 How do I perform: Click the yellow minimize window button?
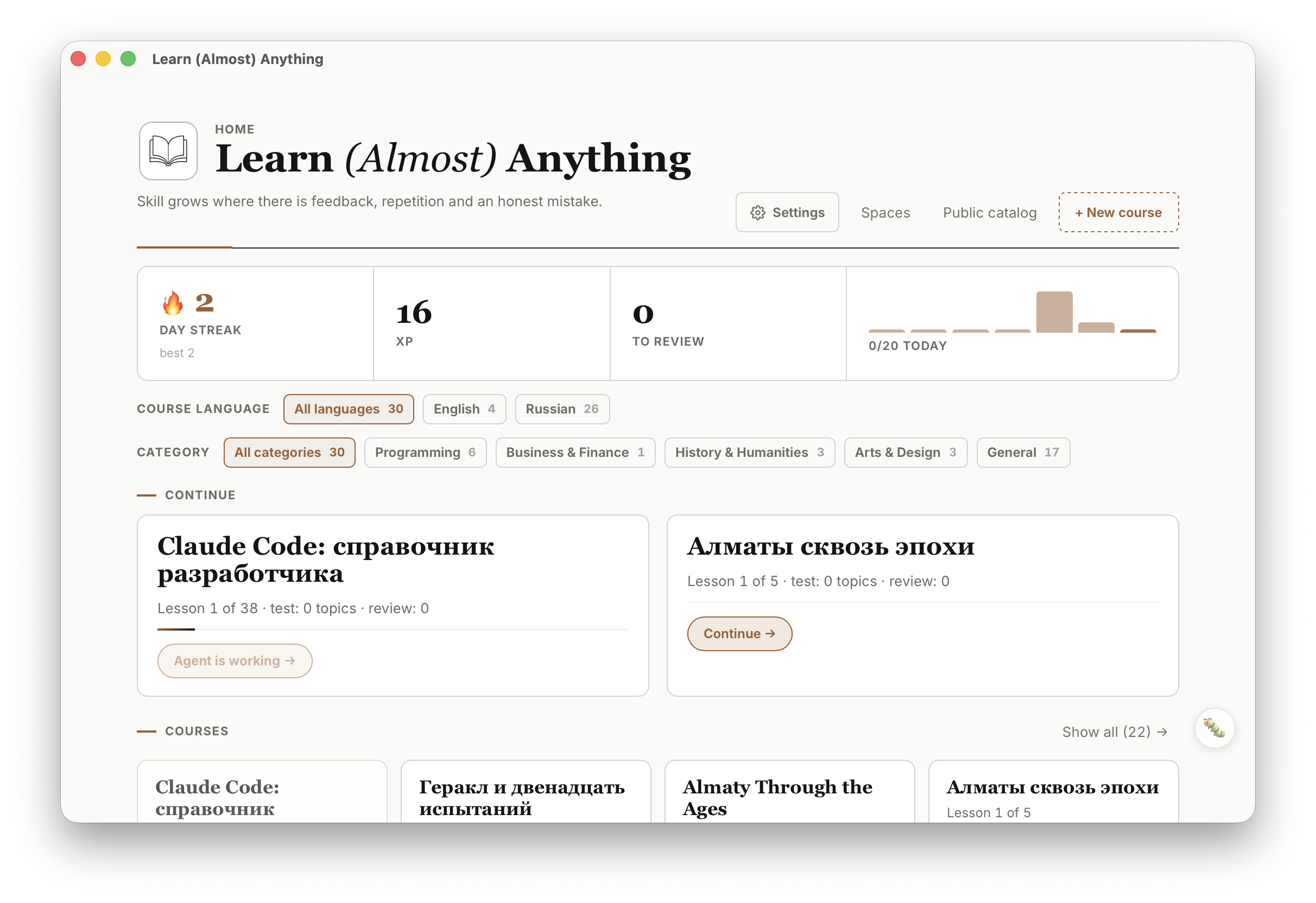pos(103,59)
